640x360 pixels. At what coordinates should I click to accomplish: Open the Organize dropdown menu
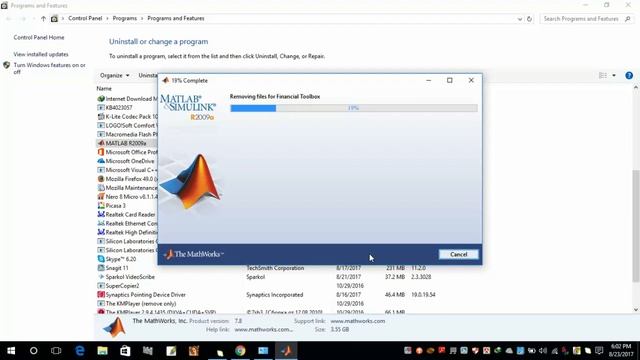coord(114,76)
